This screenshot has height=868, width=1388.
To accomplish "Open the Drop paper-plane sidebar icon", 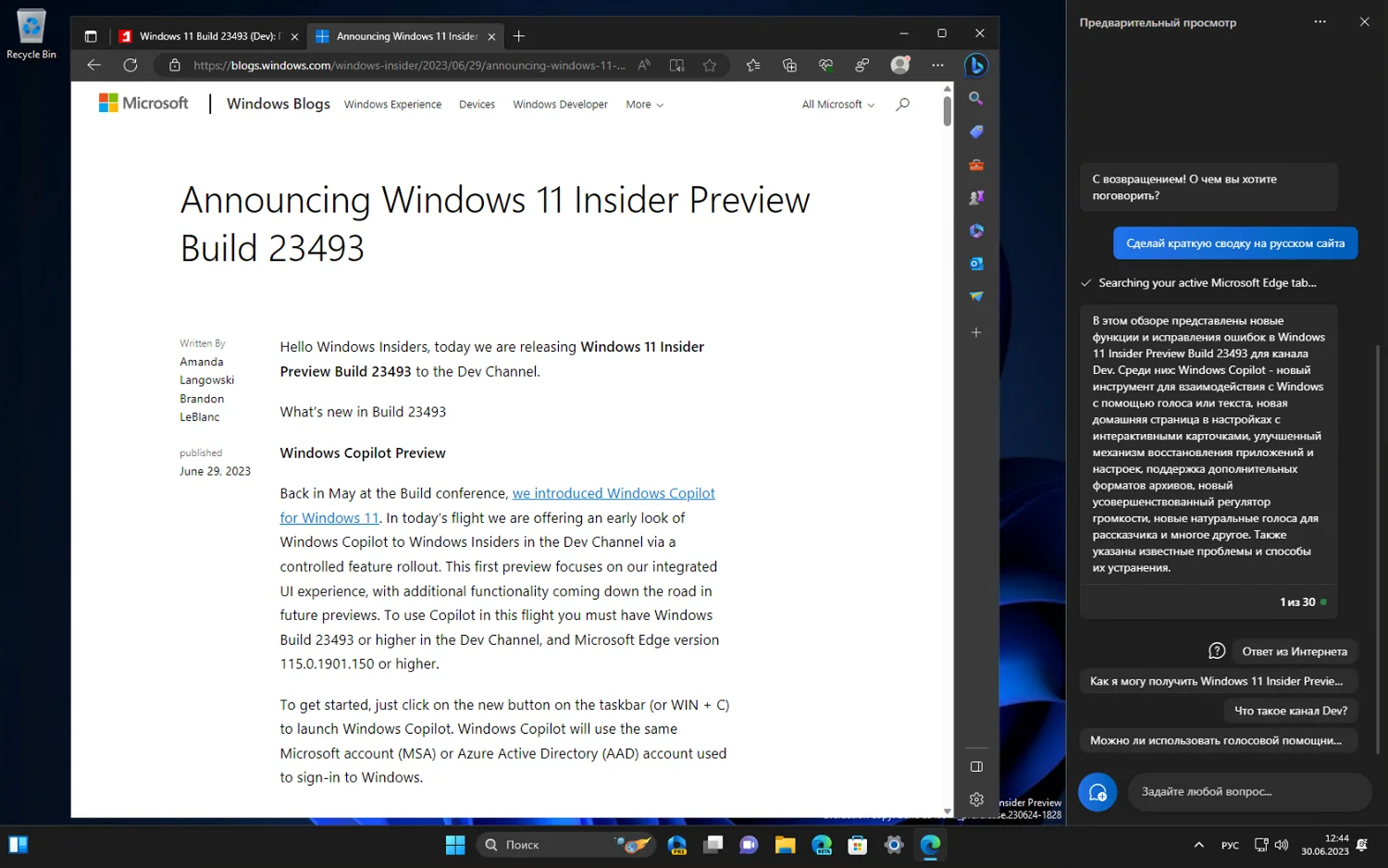I will 975,296.
